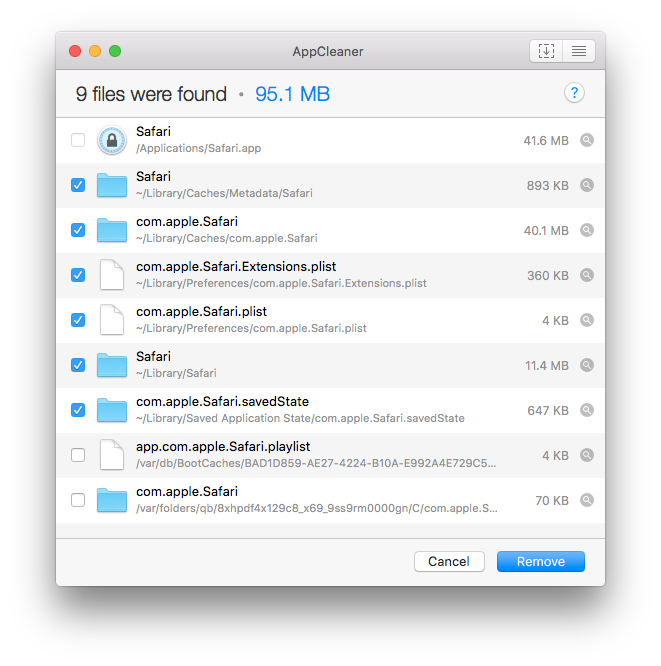Show the 11.4 MB Safari folder in Finder
661x666 pixels.
tap(587, 365)
